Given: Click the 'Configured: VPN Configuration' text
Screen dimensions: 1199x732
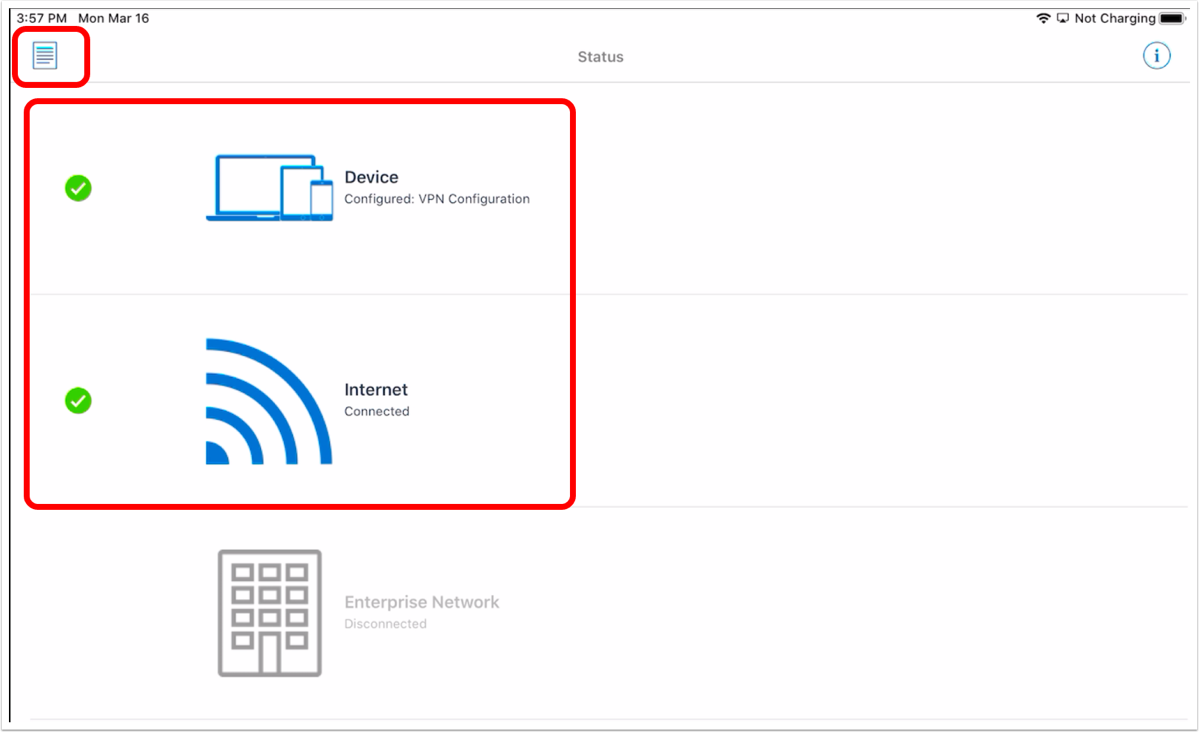Looking at the screenshot, I should click(436, 199).
